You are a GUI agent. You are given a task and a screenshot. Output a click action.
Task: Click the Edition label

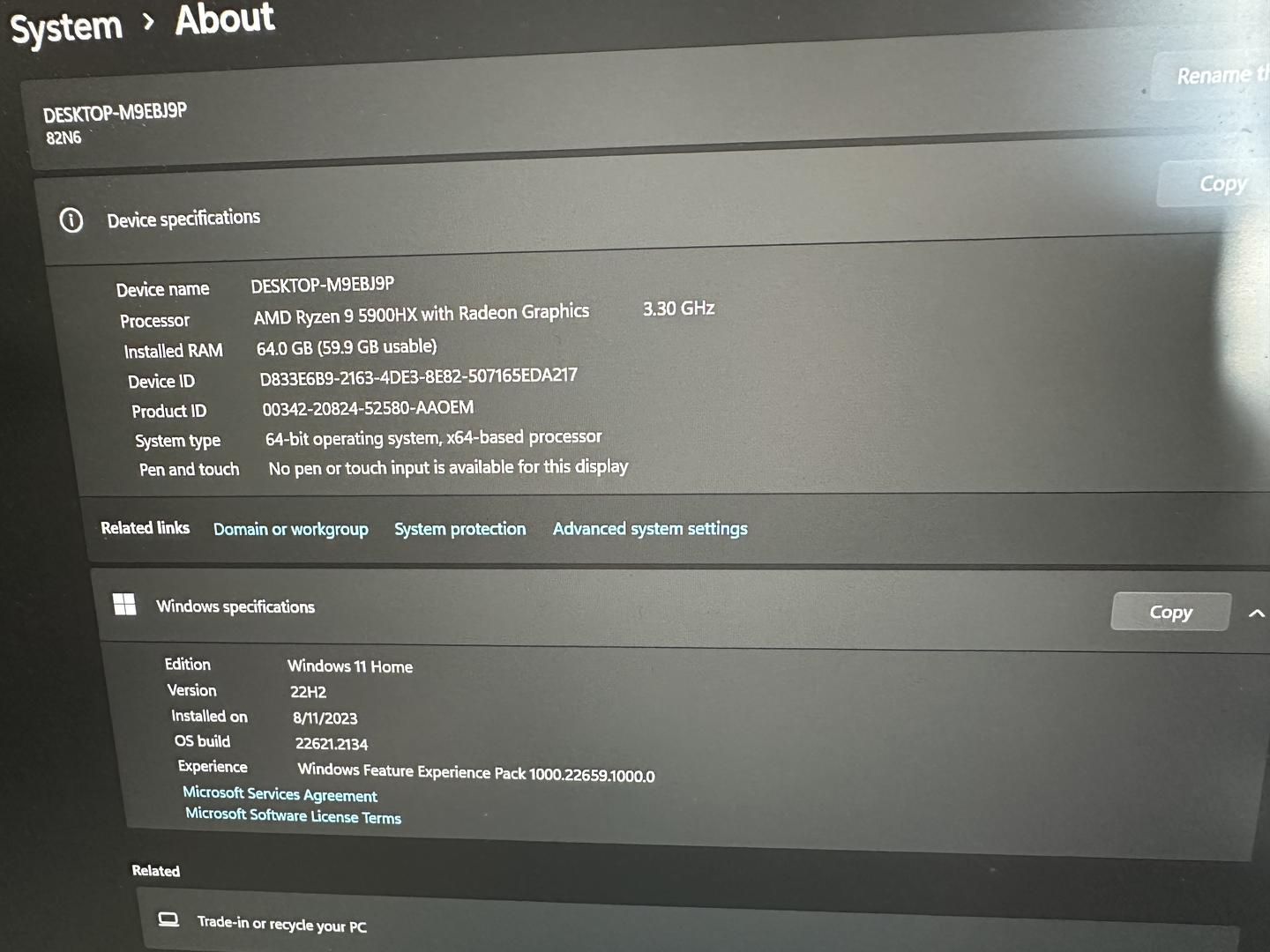188,665
